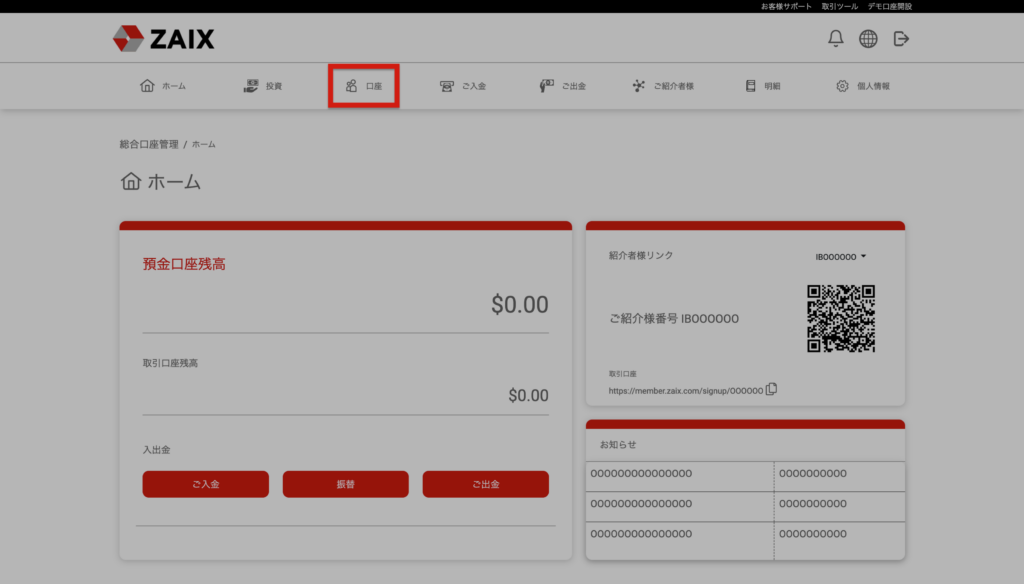Click the デモ口座開設 link
The width and height of the screenshot is (1024, 584).
[x=889, y=6]
